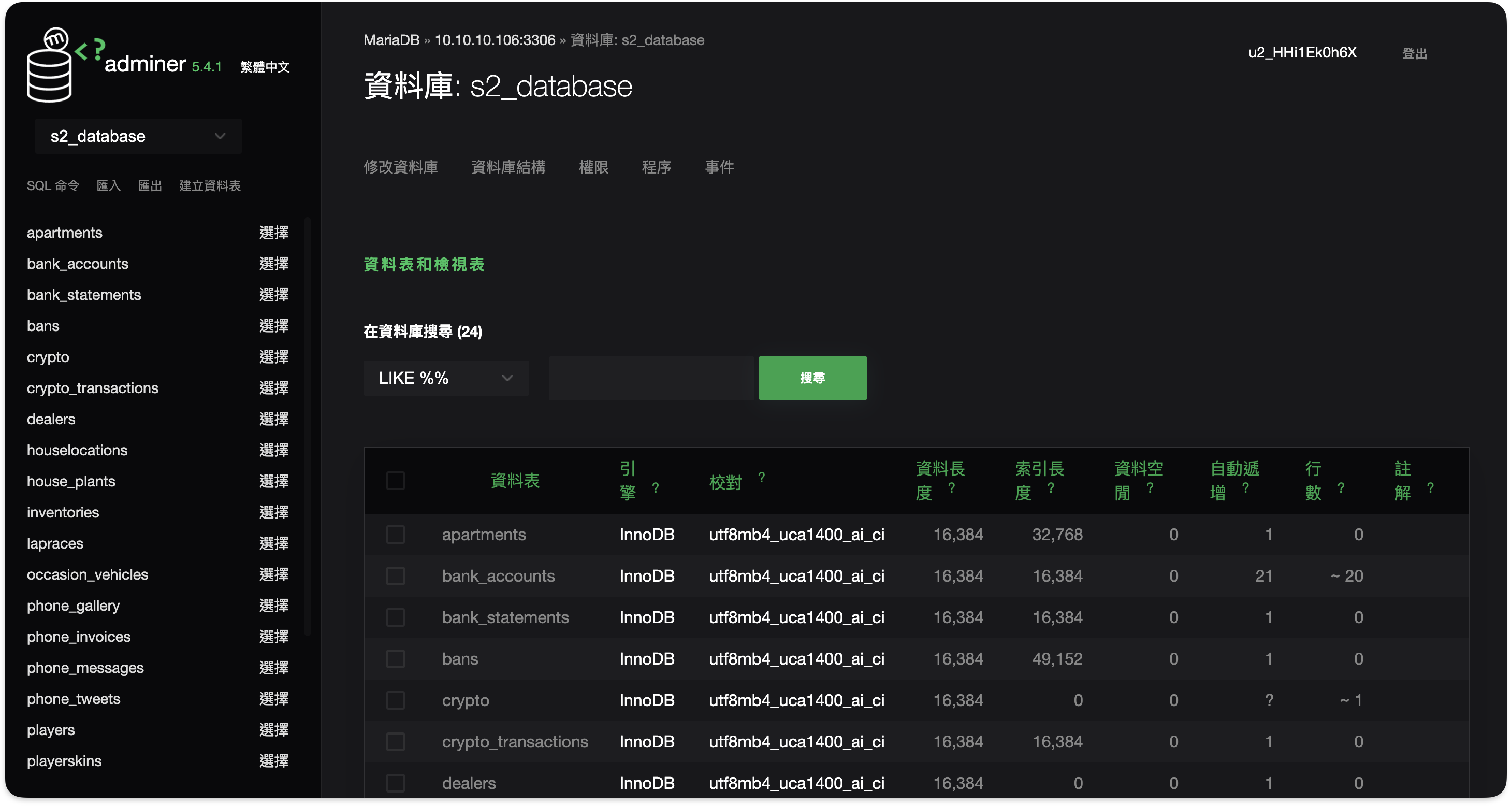Click the database search text field
The image size is (1512, 806).
[651, 378]
